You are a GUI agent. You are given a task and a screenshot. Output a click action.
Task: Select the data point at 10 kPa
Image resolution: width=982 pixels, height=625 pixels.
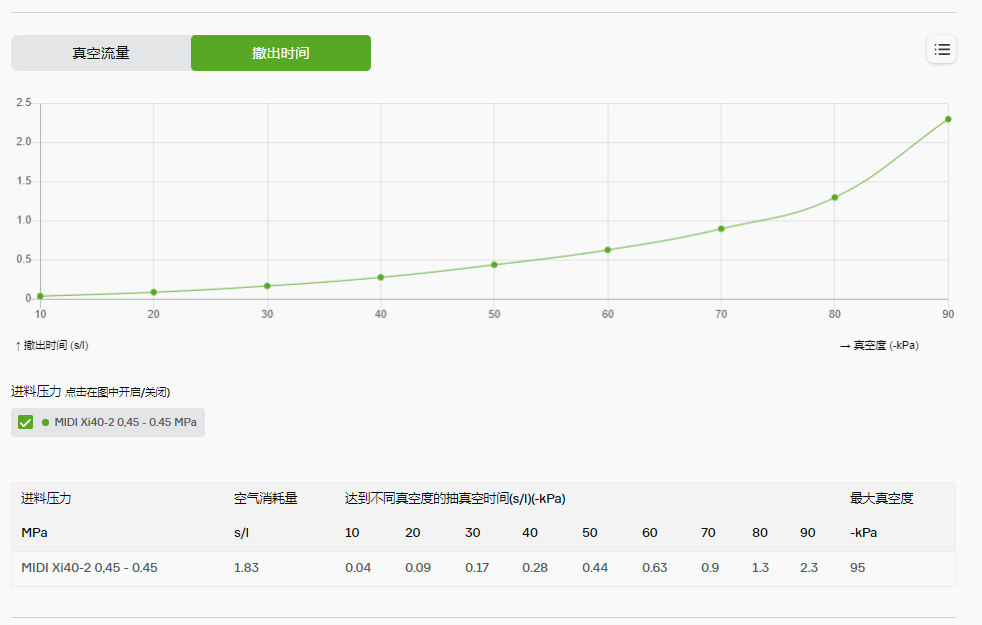40,295
